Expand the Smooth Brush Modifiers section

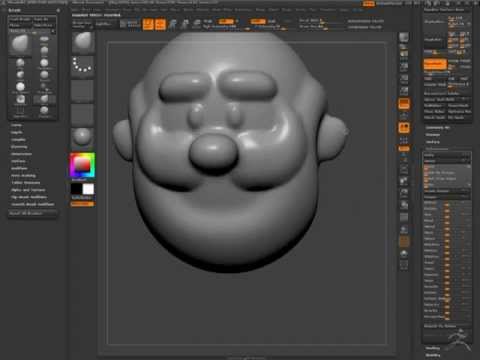33,204
